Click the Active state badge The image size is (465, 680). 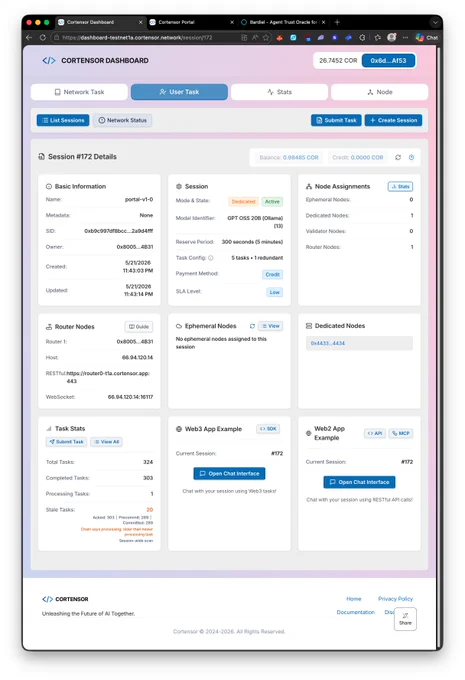coord(272,202)
